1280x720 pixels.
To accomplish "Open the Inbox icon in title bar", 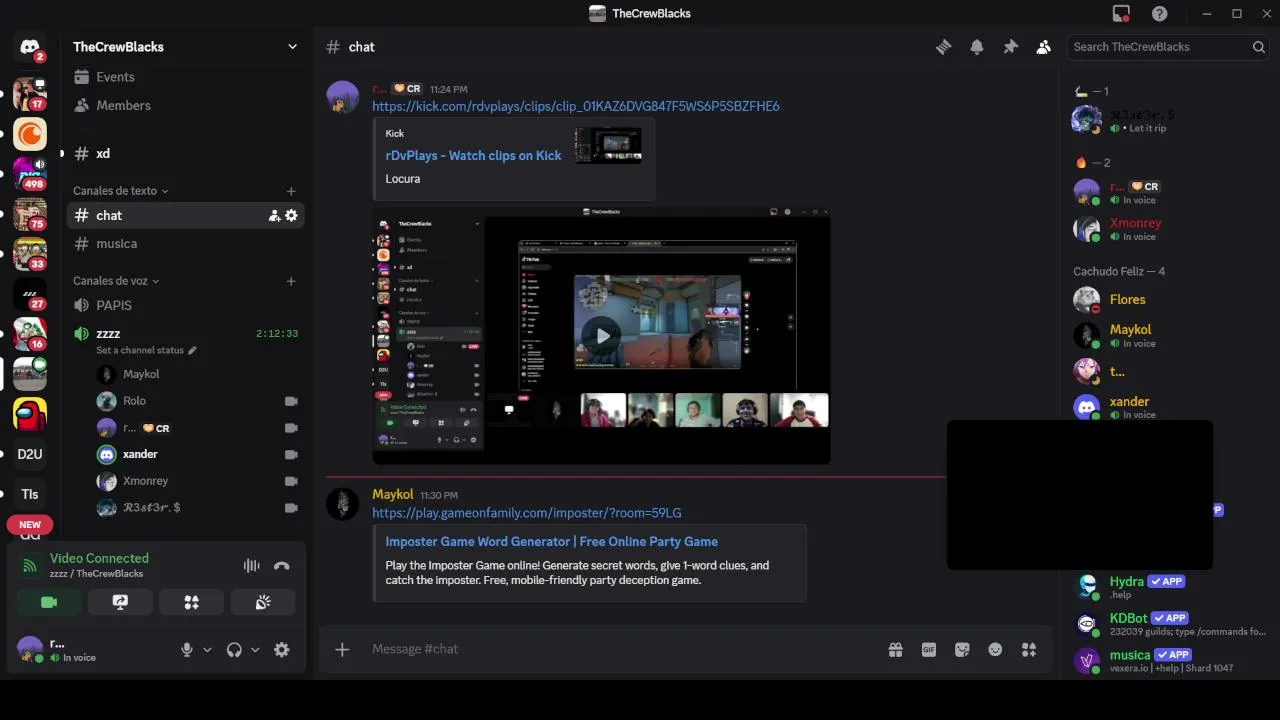I will [x=1121, y=13].
